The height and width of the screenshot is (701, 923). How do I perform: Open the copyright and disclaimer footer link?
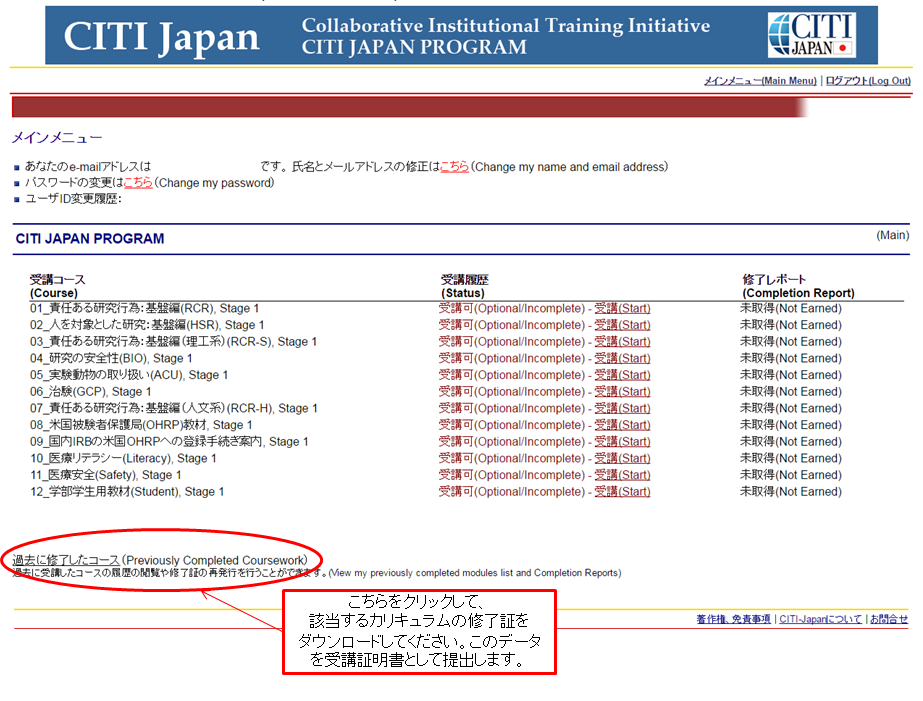733,619
